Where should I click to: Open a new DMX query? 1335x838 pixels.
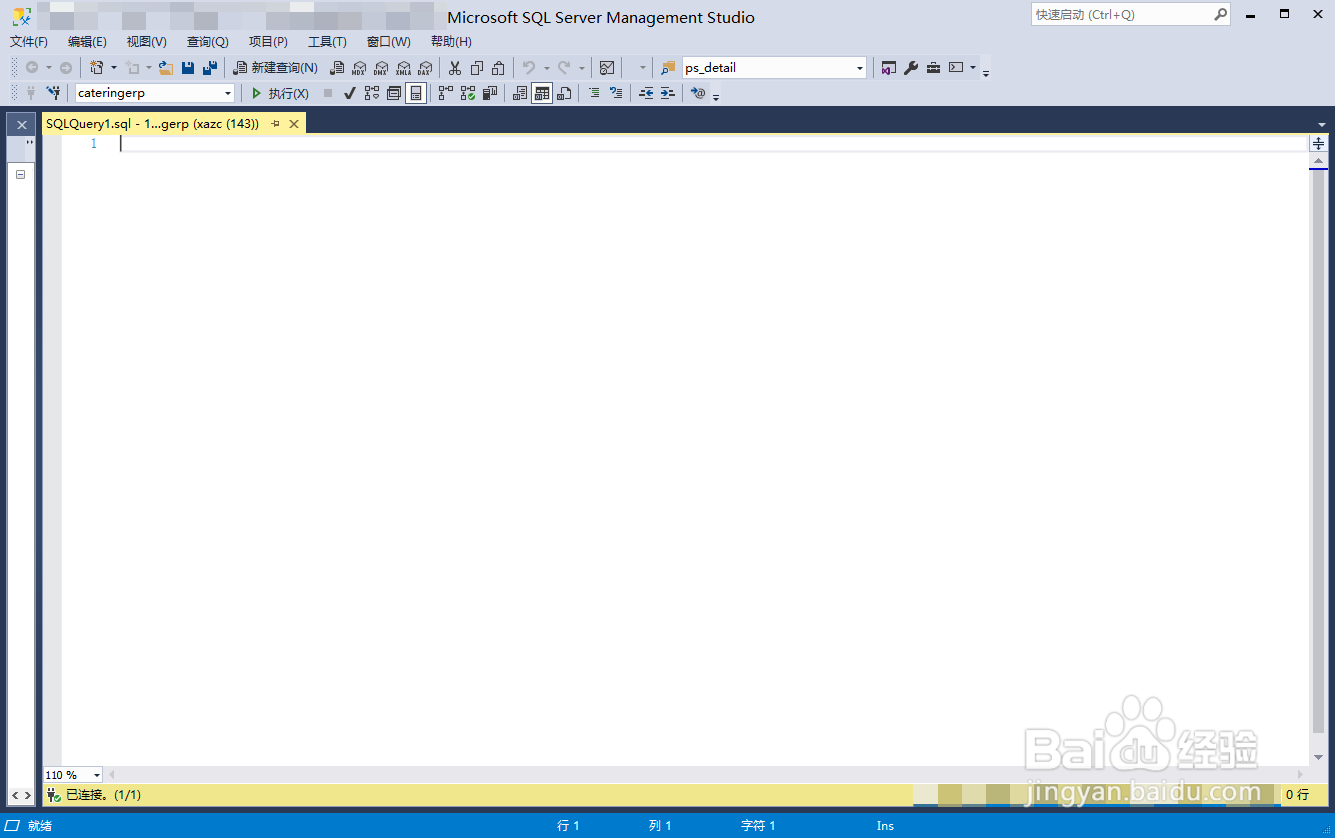coord(381,68)
